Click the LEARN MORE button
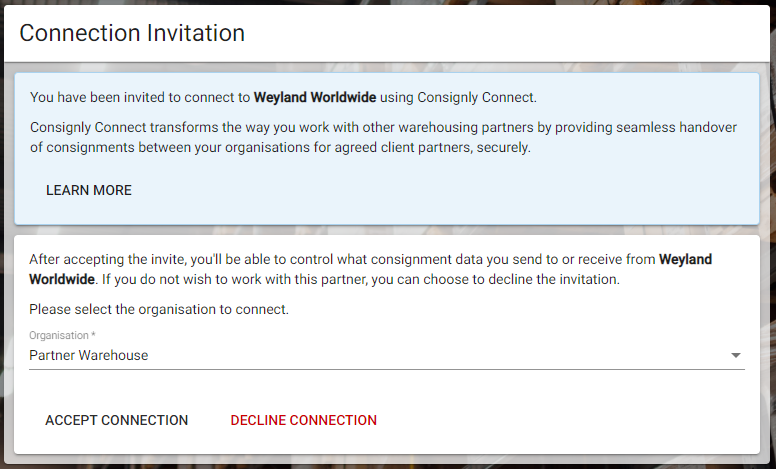 click(x=89, y=190)
